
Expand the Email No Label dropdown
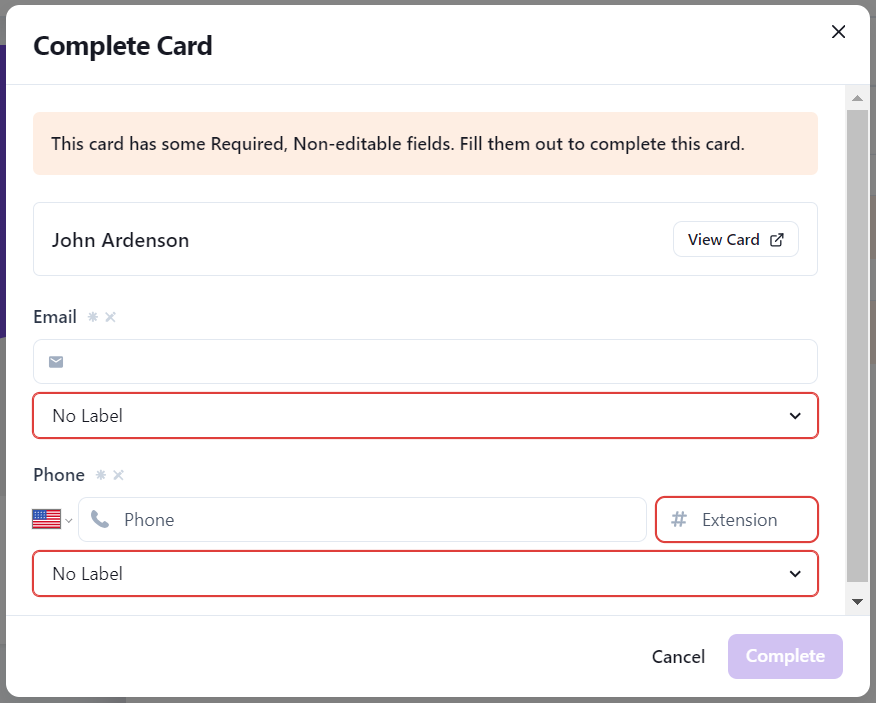point(426,416)
